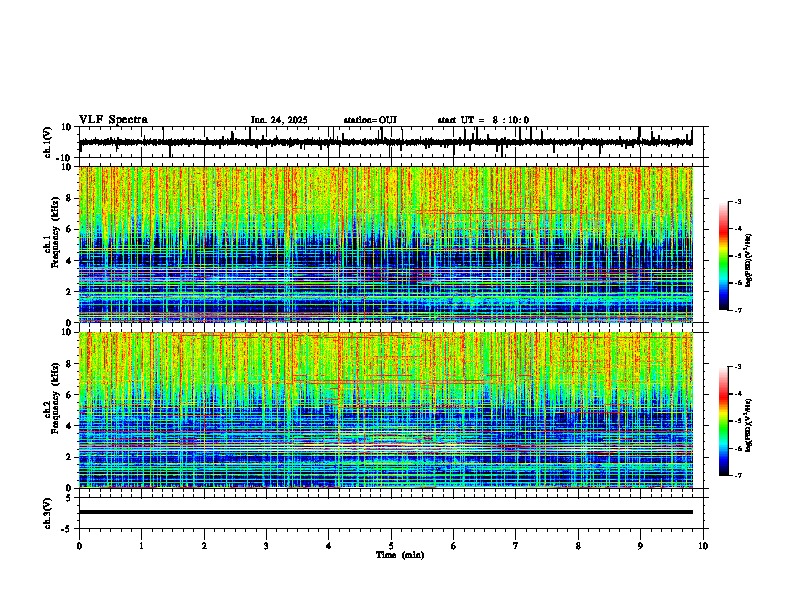
Task: Click the "6" tick on ch.1 frequency axis
Action: [x=69, y=230]
